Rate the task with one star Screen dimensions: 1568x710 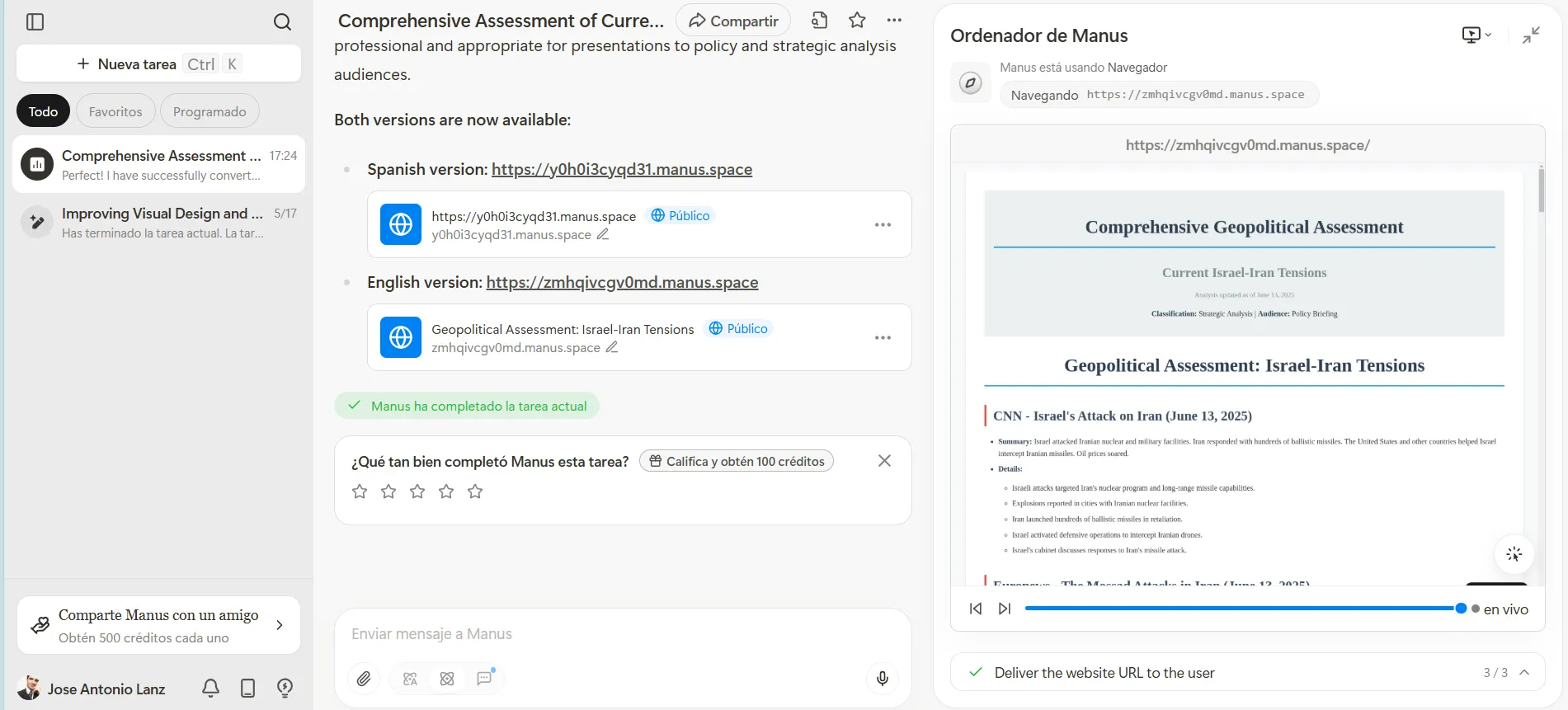(x=360, y=492)
